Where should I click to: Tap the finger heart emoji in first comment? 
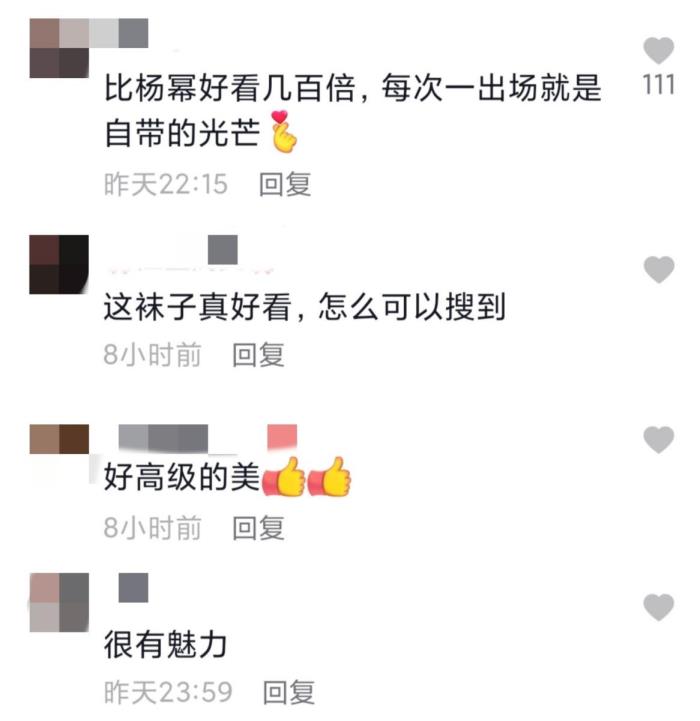pyautogui.click(x=284, y=132)
